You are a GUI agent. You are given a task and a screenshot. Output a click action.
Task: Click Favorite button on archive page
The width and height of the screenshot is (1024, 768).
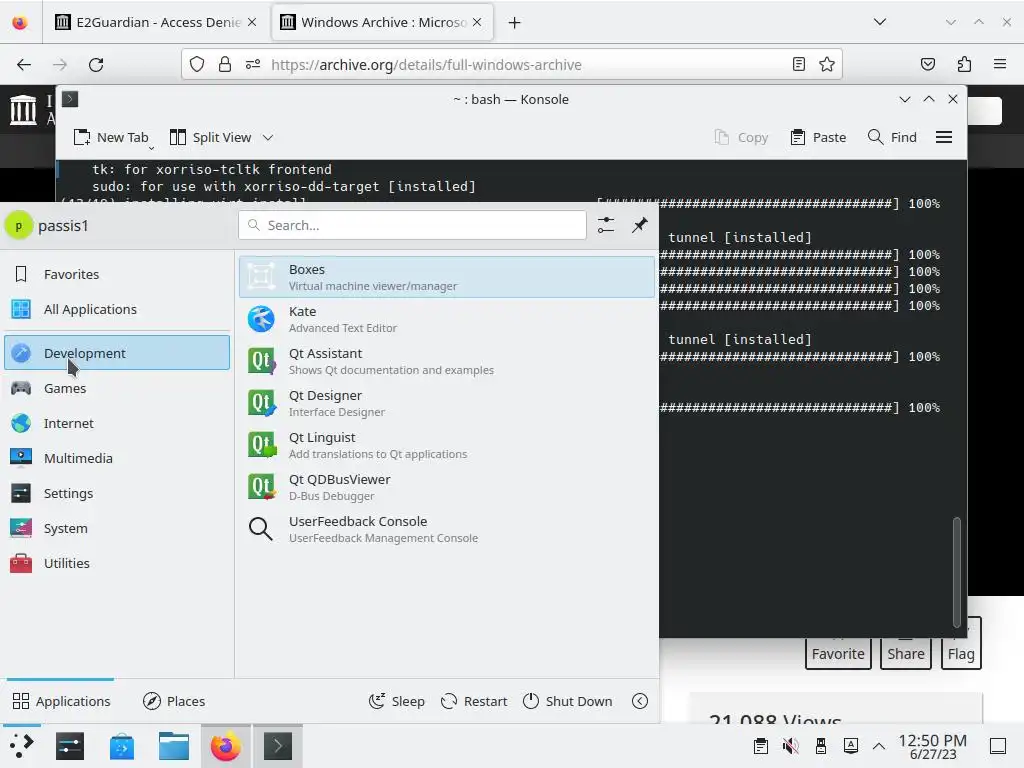[x=838, y=653]
